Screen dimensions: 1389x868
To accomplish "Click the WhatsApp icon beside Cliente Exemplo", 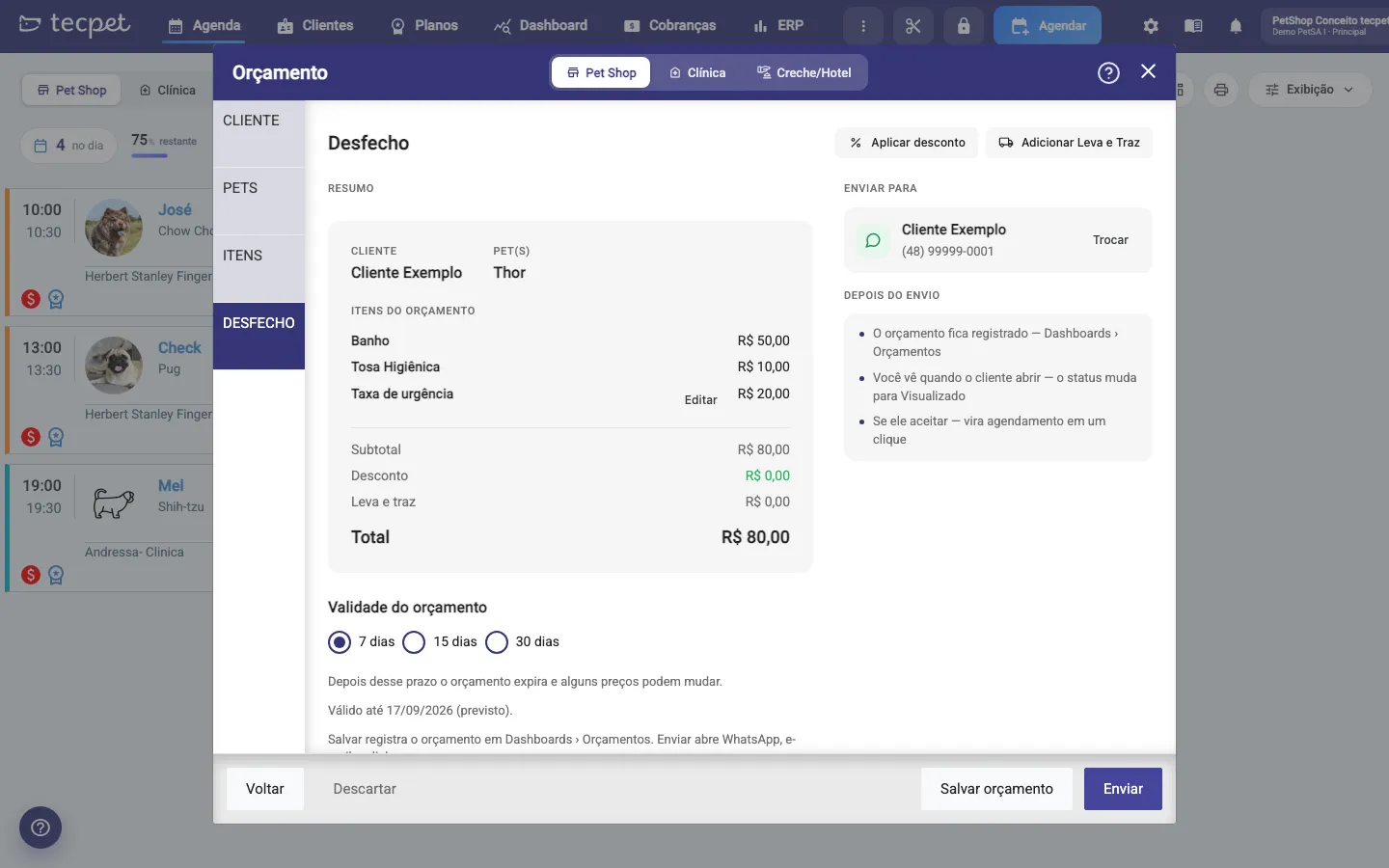I will point(873,240).
